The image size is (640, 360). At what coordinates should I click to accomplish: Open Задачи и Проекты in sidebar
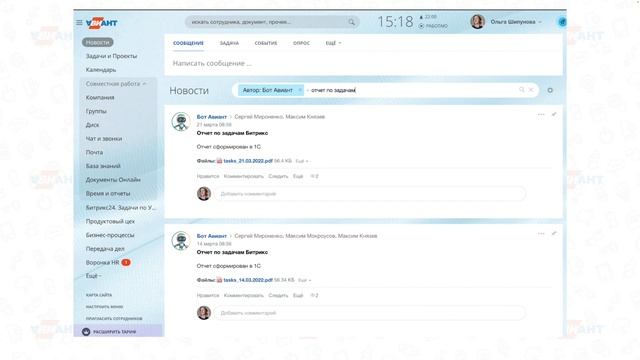111,56
